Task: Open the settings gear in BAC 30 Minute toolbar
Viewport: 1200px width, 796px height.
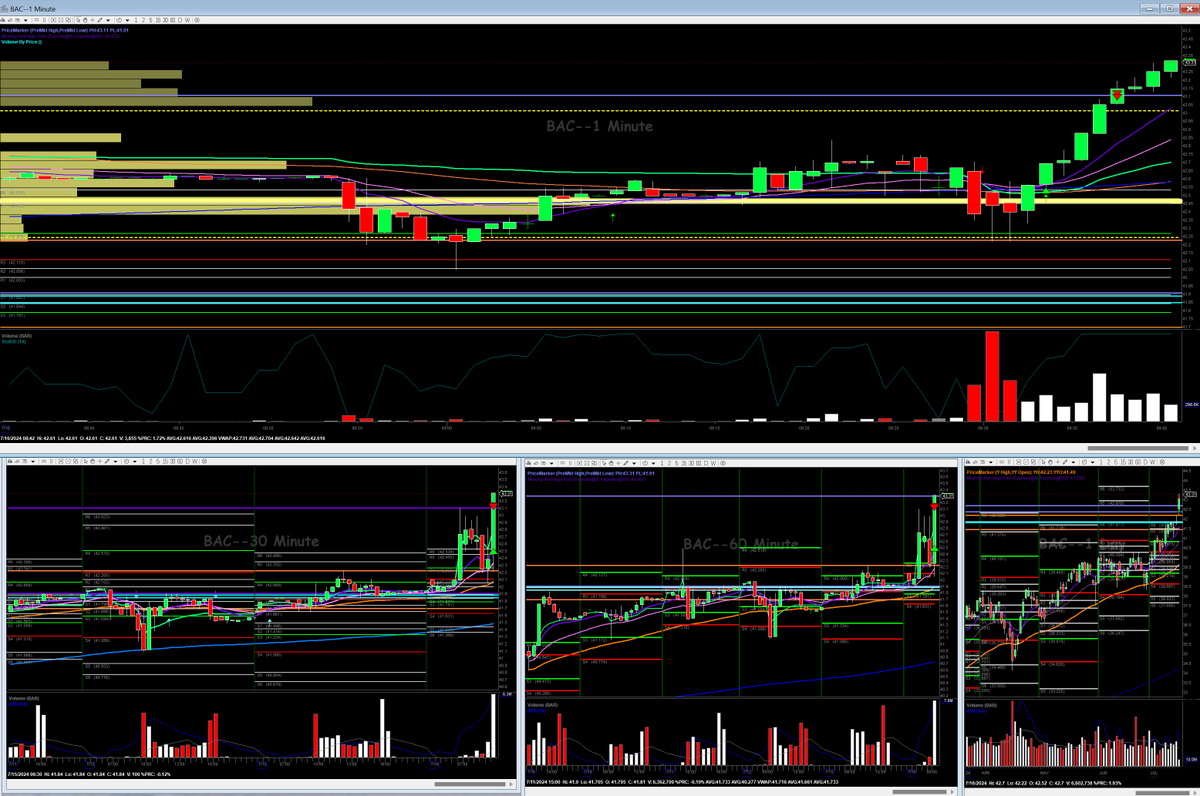Action: click(204, 461)
